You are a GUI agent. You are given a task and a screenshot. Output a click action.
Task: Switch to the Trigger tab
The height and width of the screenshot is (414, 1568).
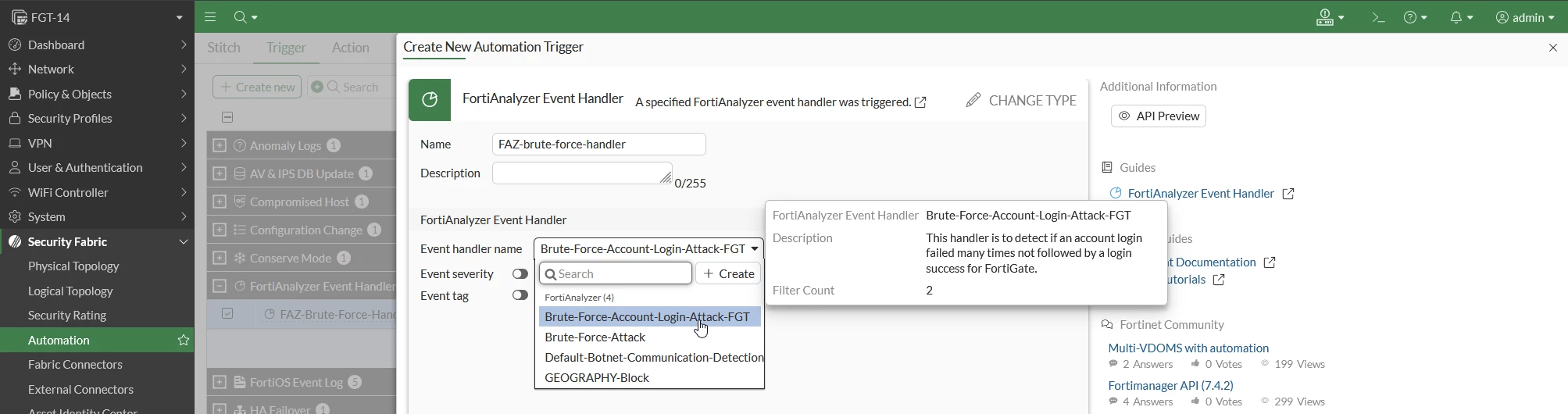coord(286,48)
